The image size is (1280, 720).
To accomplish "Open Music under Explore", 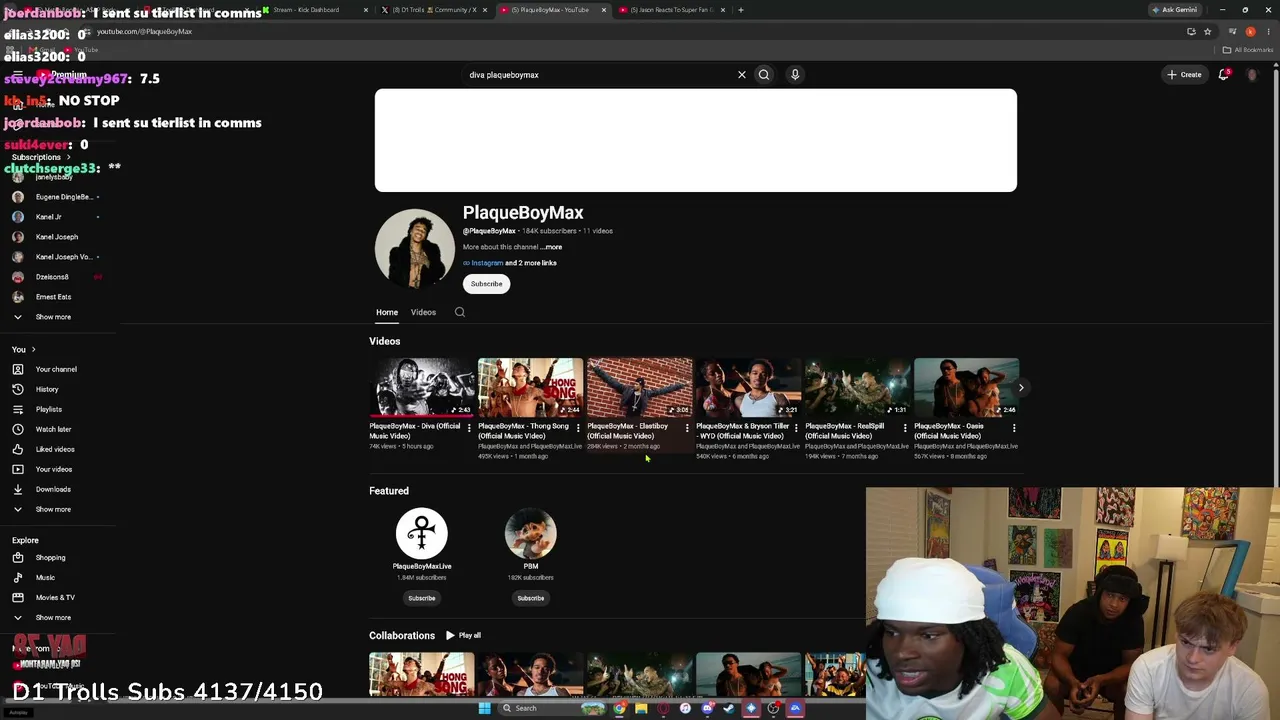I will point(45,577).
